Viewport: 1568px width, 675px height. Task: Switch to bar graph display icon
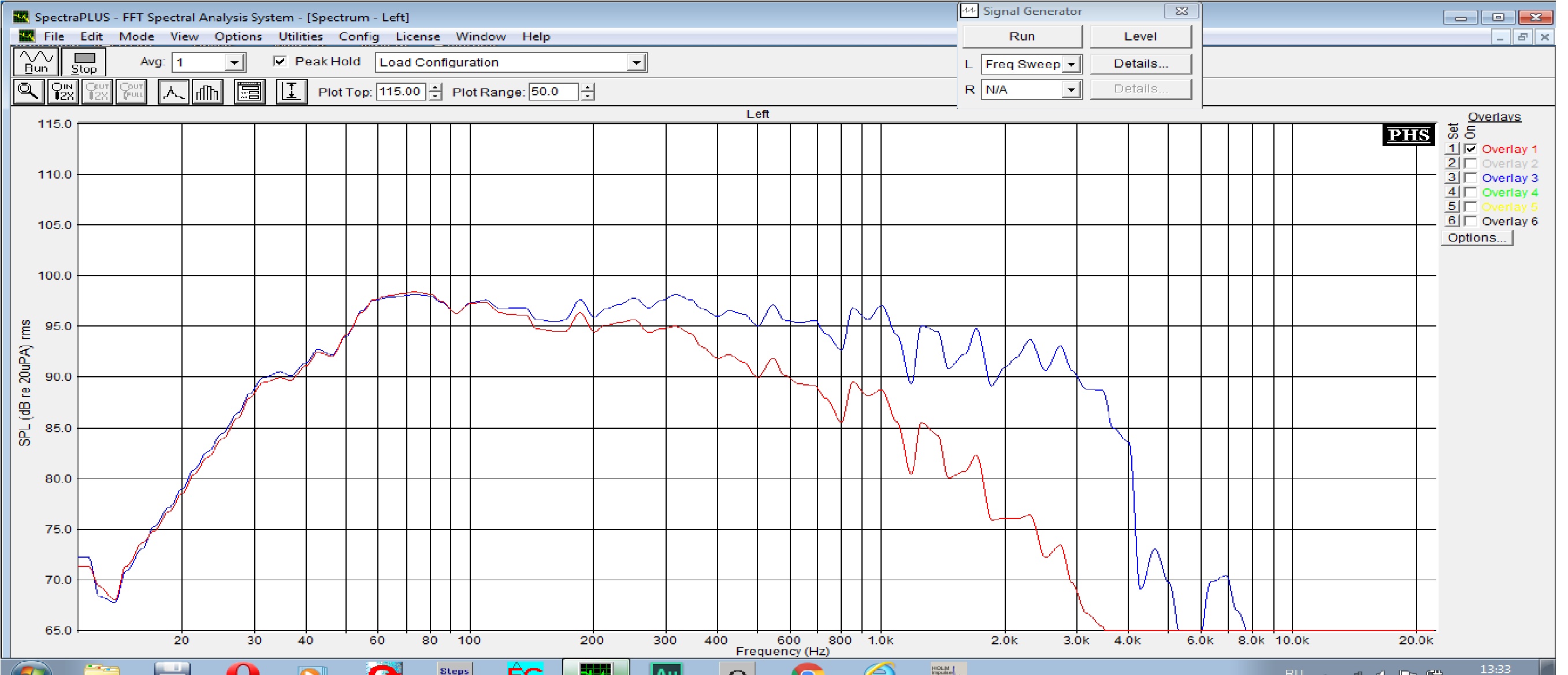click(x=207, y=92)
